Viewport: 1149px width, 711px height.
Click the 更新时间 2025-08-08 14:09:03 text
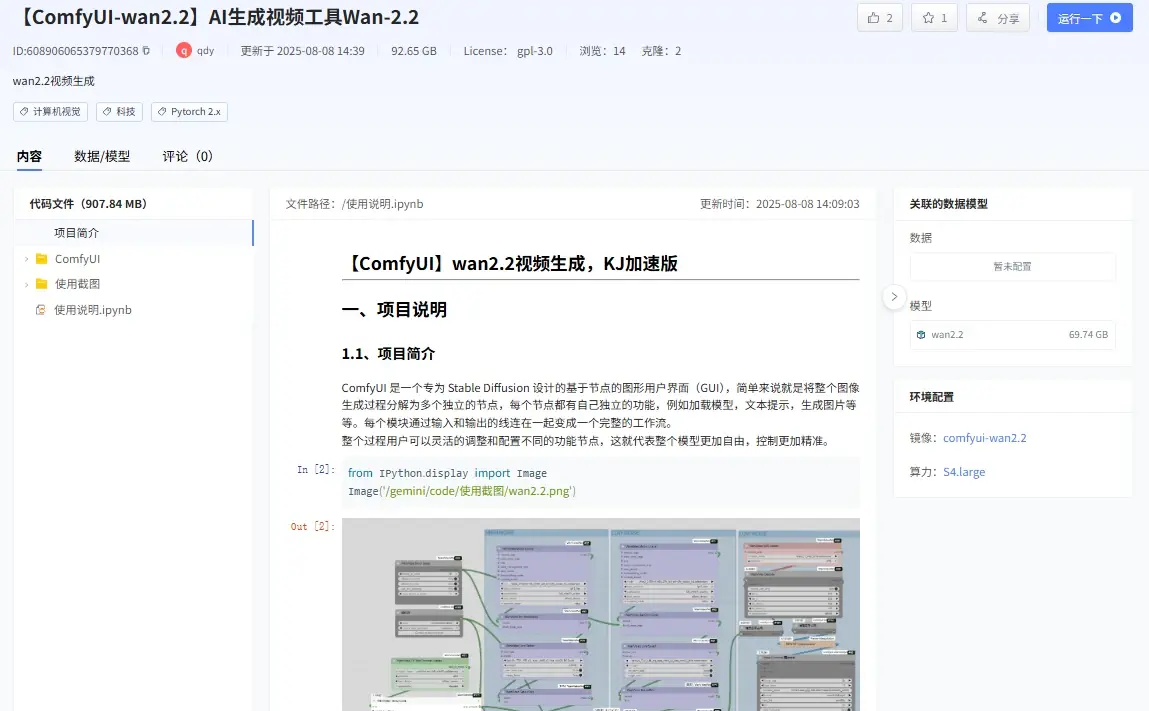point(779,204)
